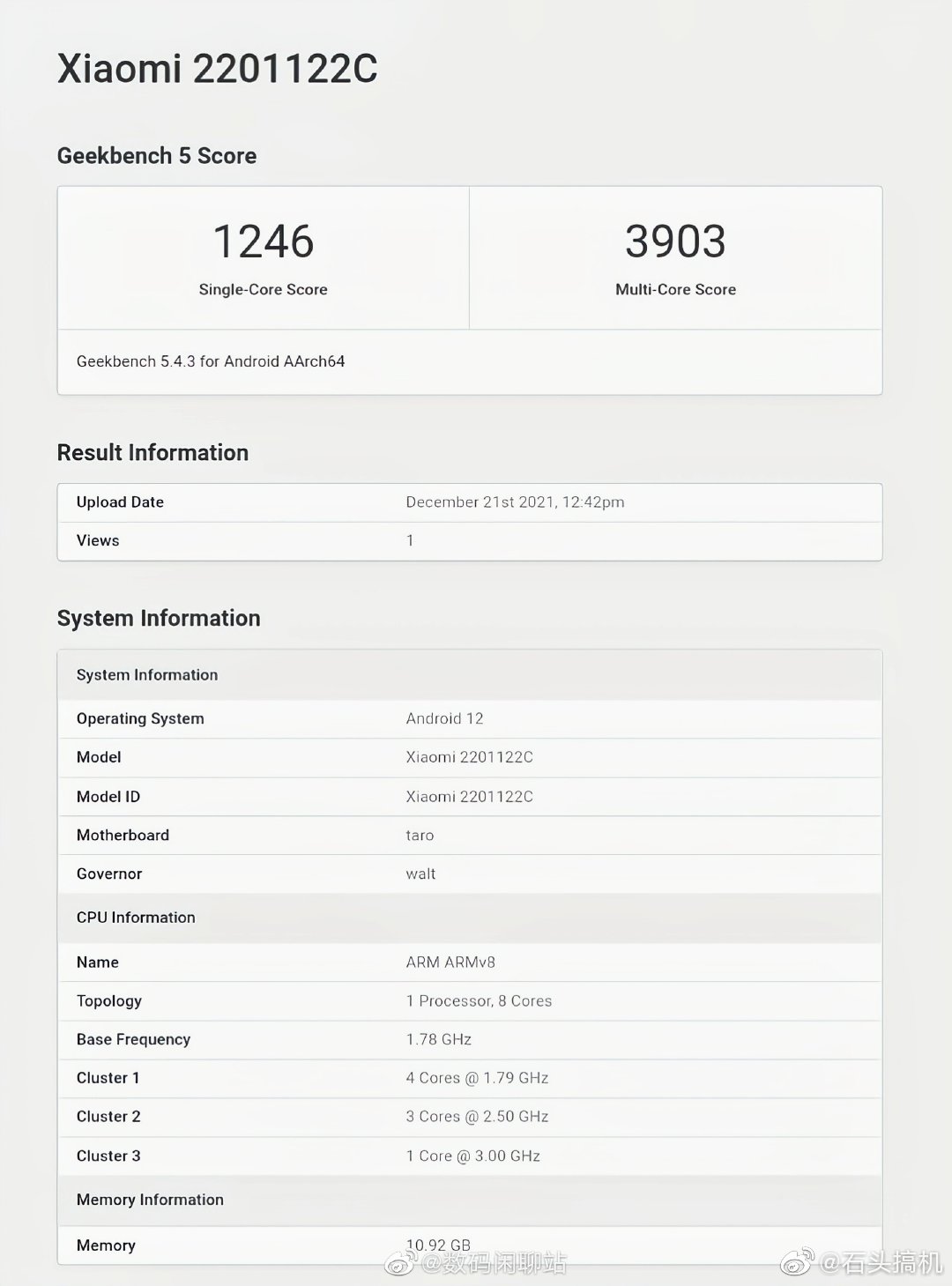The height and width of the screenshot is (1286, 952).
Task: Select the 1 Processor, 8 Cores value
Action: point(479,1001)
